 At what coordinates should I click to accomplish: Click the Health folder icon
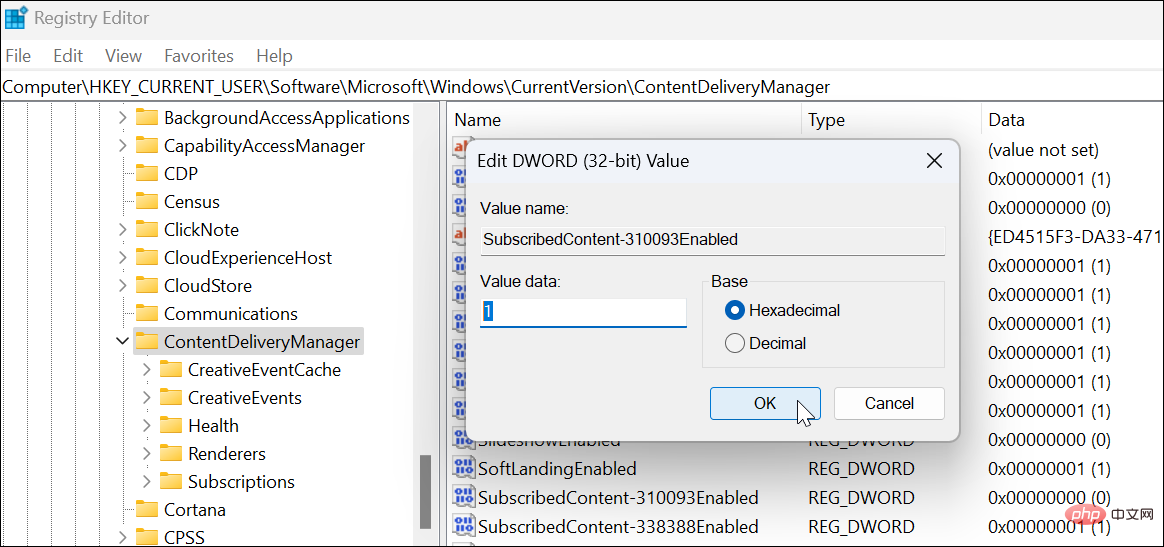coord(171,426)
